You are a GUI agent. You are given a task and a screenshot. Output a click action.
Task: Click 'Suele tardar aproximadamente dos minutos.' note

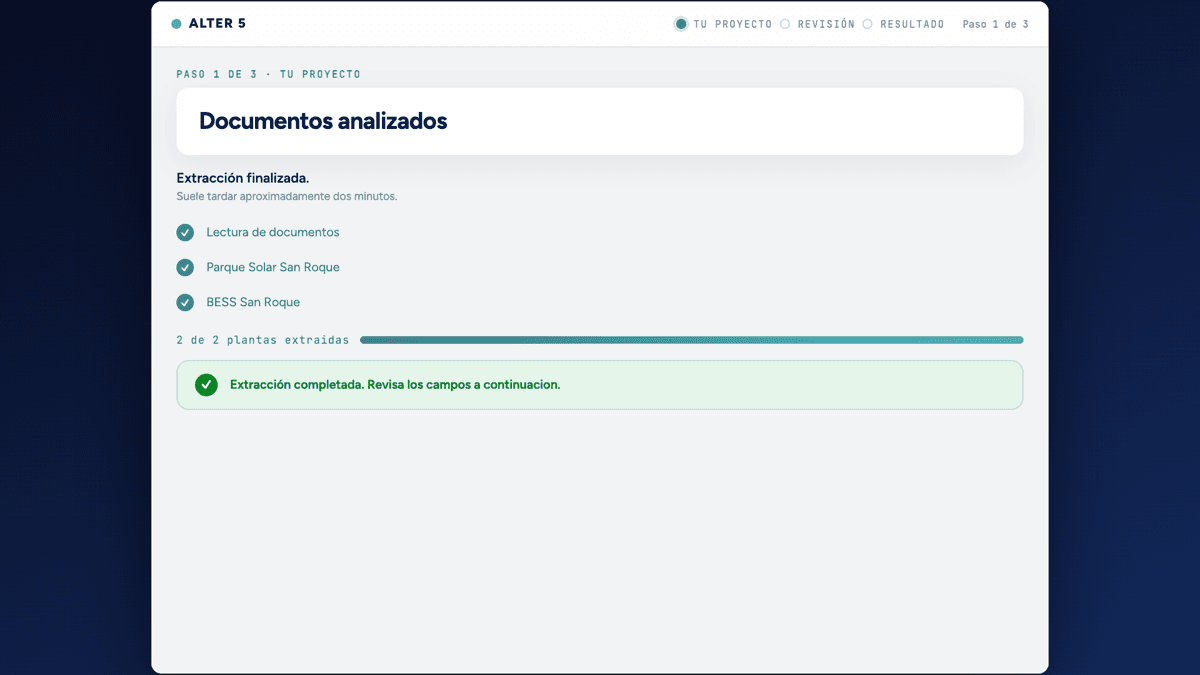[x=287, y=196]
